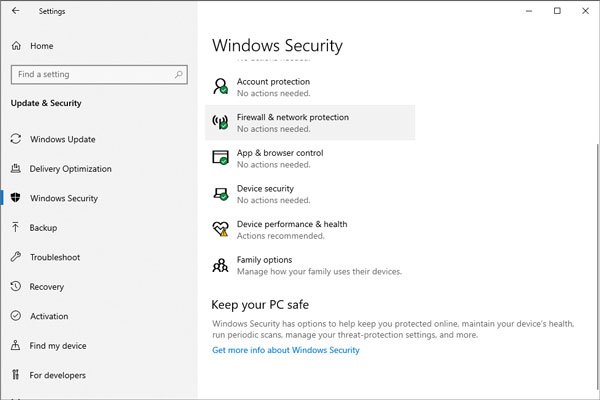600x400 pixels.
Task: Click the For developers tools icon
Action: pyautogui.click(x=15, y=374)
